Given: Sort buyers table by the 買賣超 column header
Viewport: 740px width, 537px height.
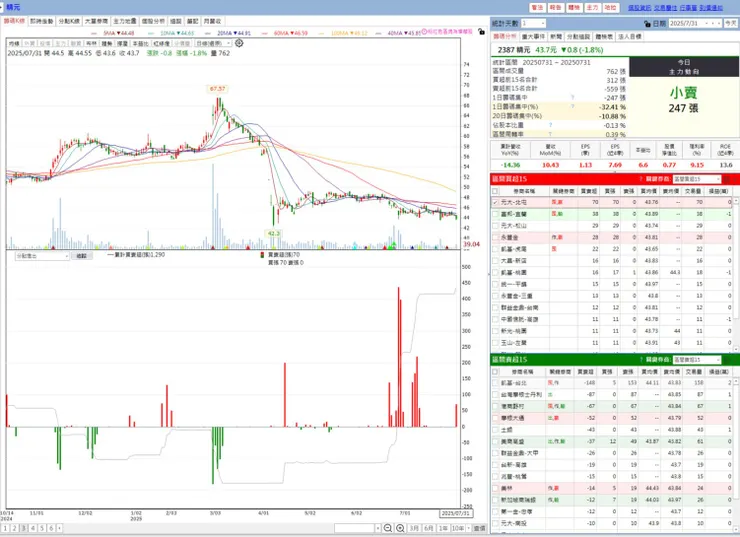Looking at the screenshot, I should pos(588,191).
